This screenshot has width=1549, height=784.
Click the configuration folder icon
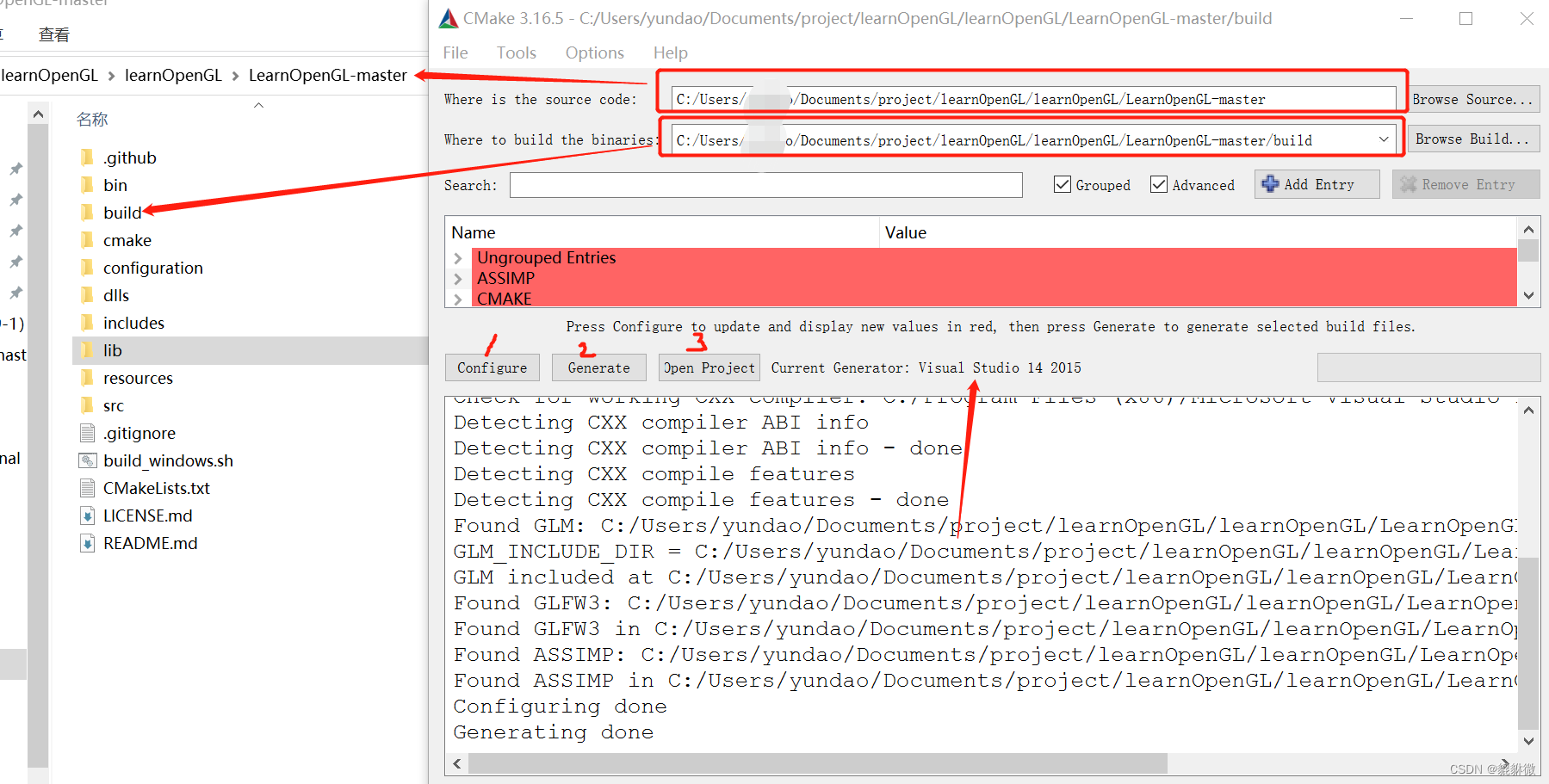click(x=87, y=268)
